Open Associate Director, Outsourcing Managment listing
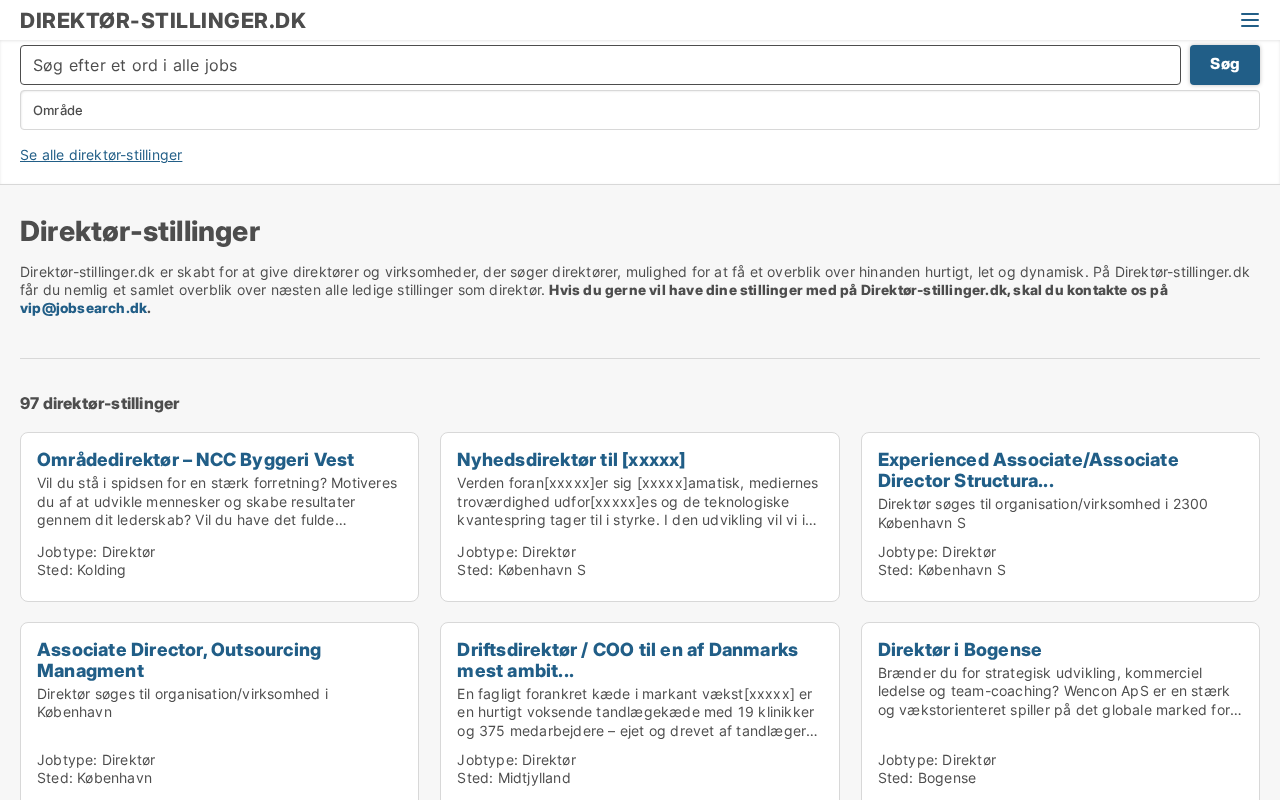 pyautogui.click(x=179, y=660)
